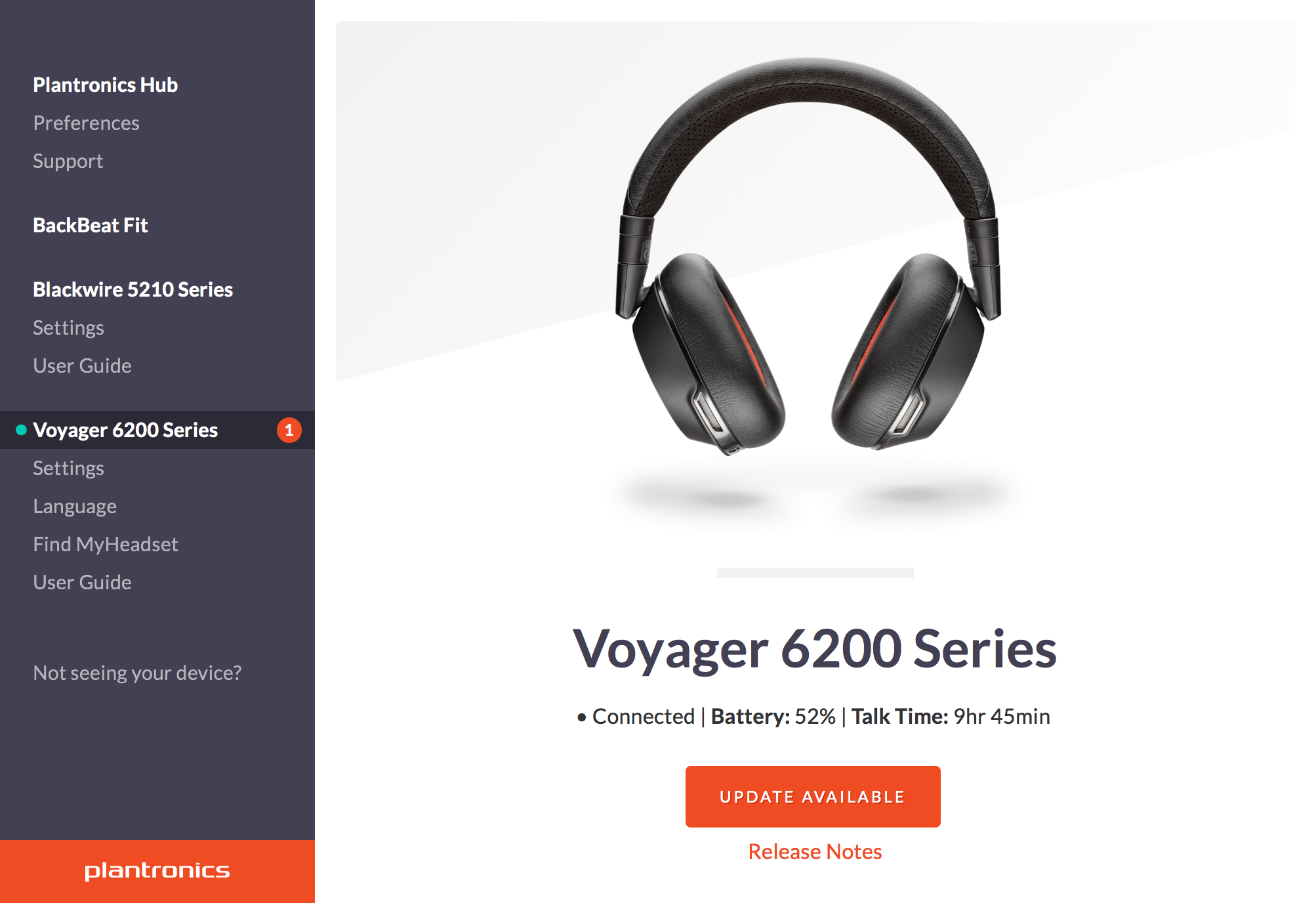Click the green connected status dot
1316x903 pixels.
click(x=21, y=430)
